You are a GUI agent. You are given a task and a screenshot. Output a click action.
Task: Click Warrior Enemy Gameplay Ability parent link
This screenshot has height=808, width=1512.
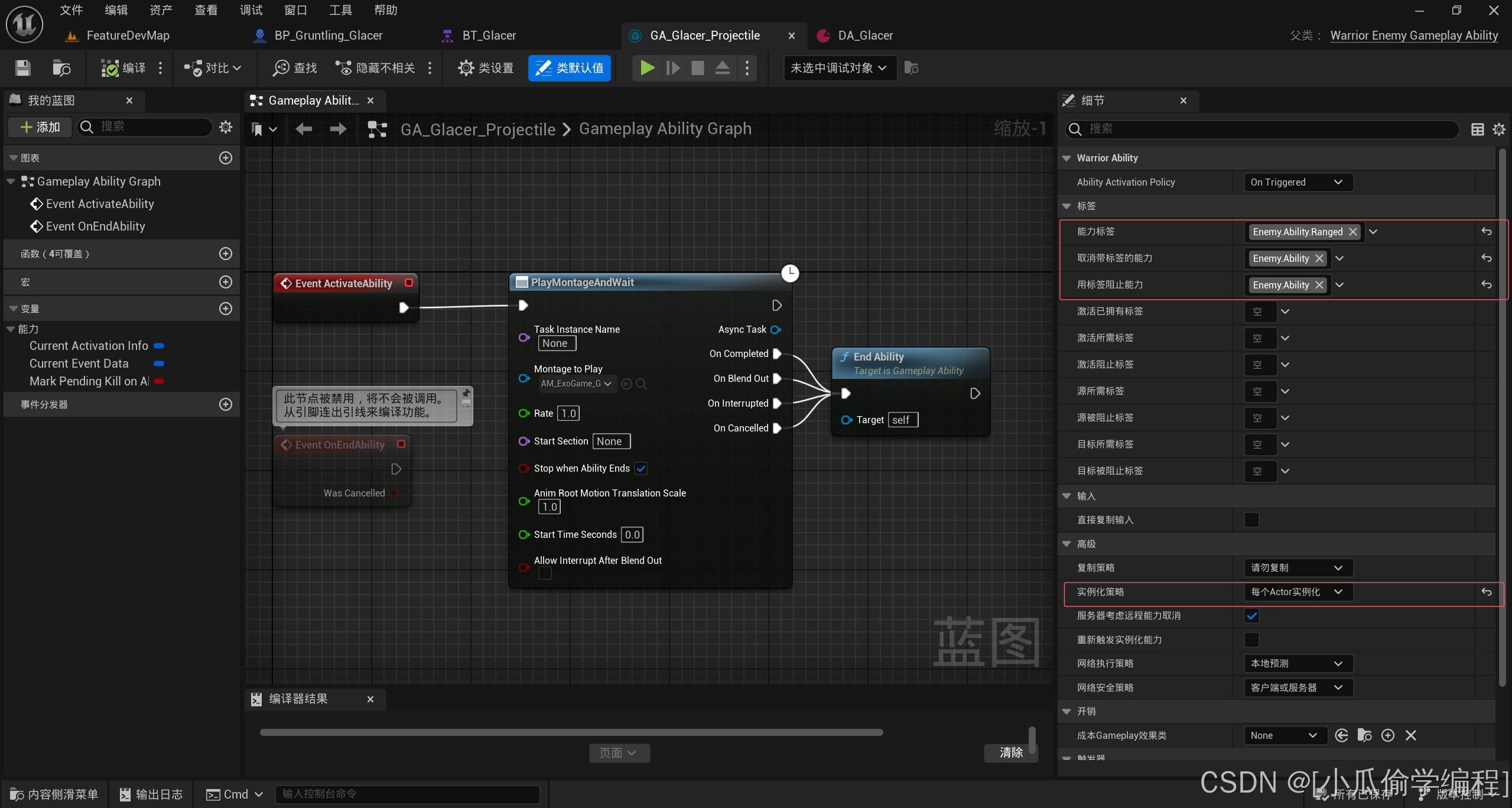[x=1413, y=35]
